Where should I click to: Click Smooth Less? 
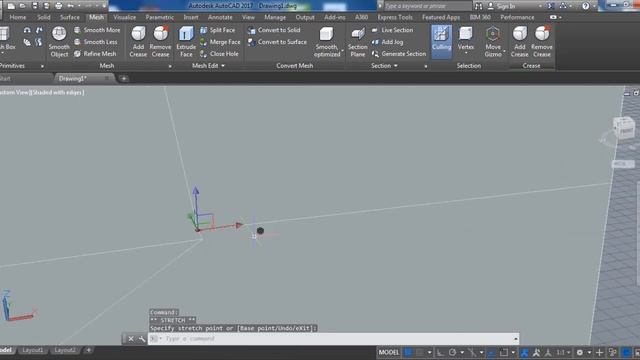[x=96, y=42]
